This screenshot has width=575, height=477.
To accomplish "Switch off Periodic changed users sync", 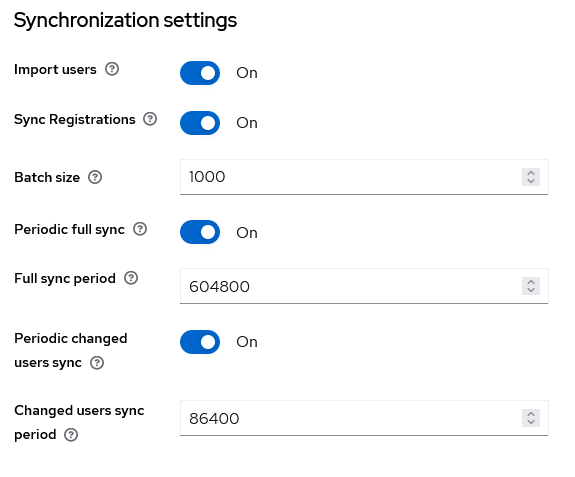I will pyautogui.click(x=200, y=342).
